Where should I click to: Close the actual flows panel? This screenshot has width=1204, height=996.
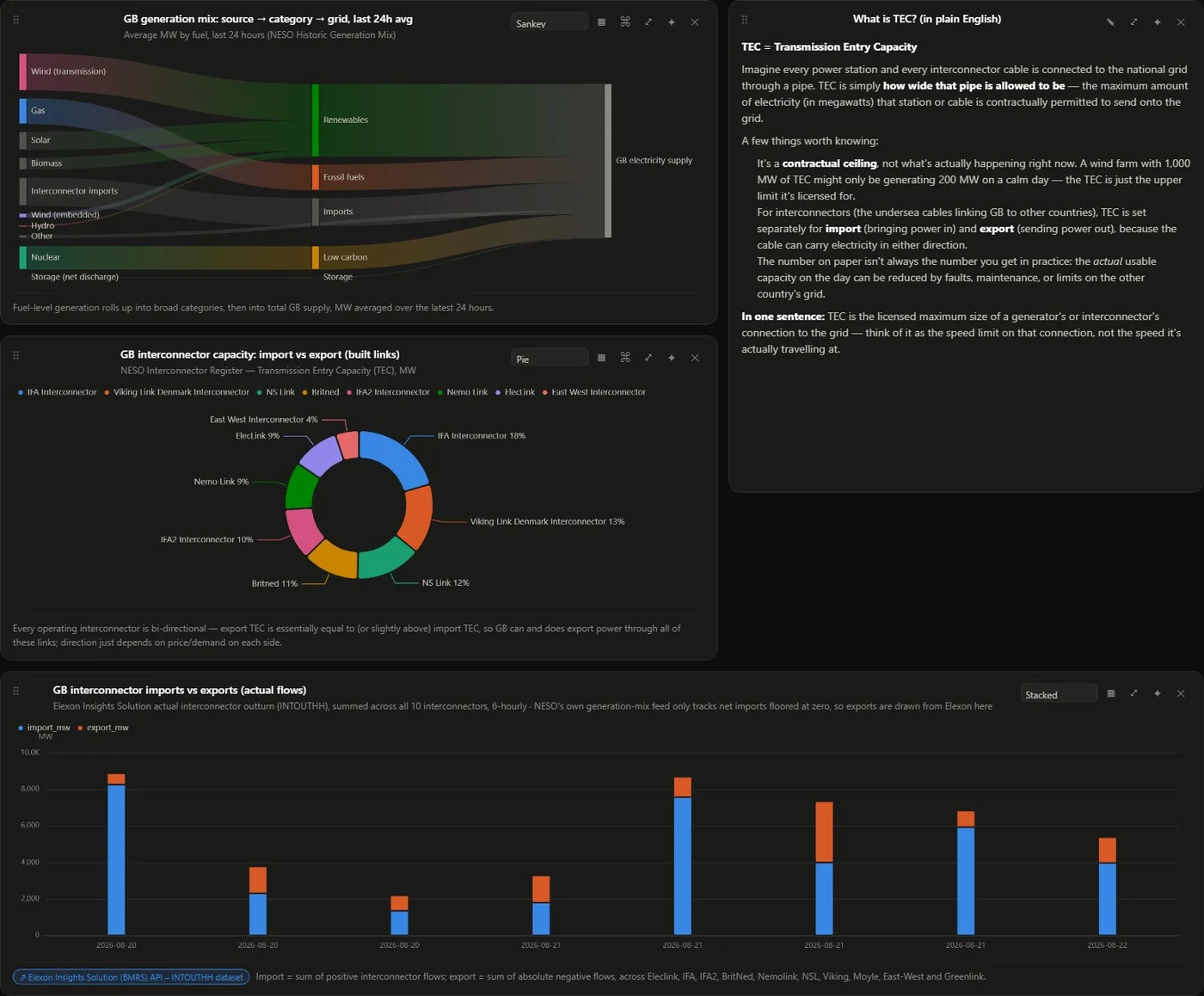1181,693
